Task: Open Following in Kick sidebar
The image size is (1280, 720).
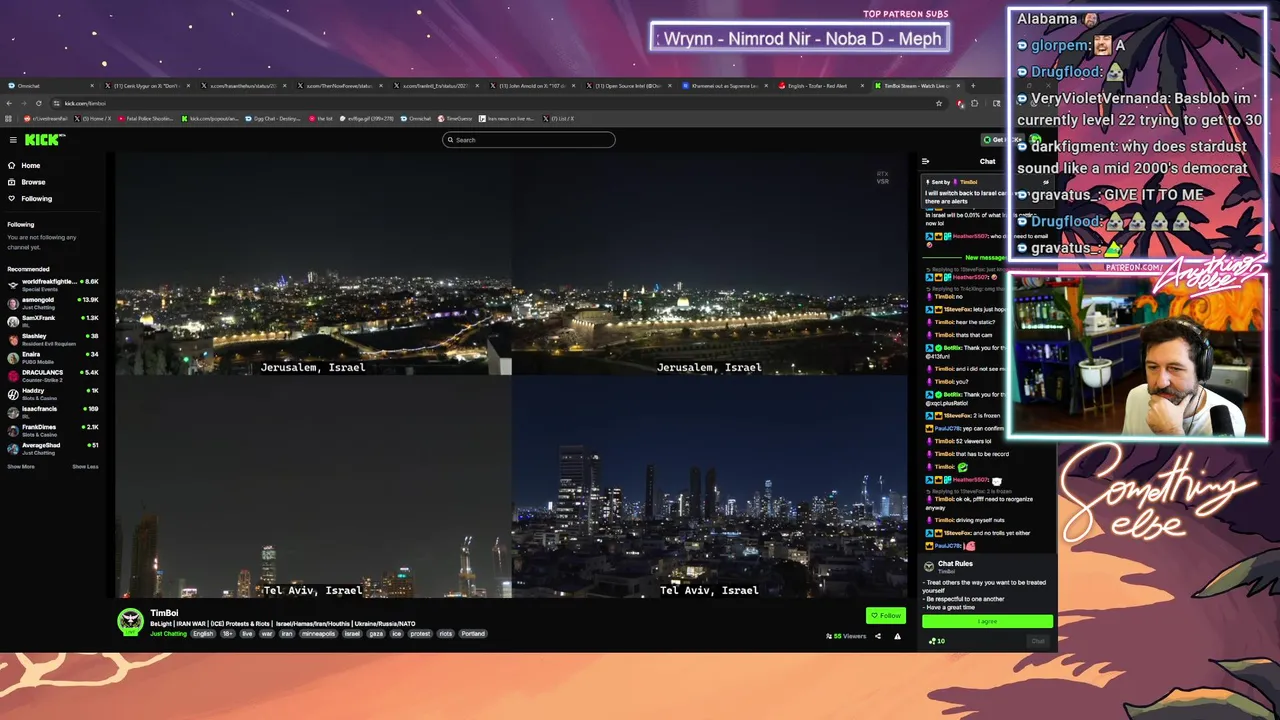Action: (x=29, y=198)
